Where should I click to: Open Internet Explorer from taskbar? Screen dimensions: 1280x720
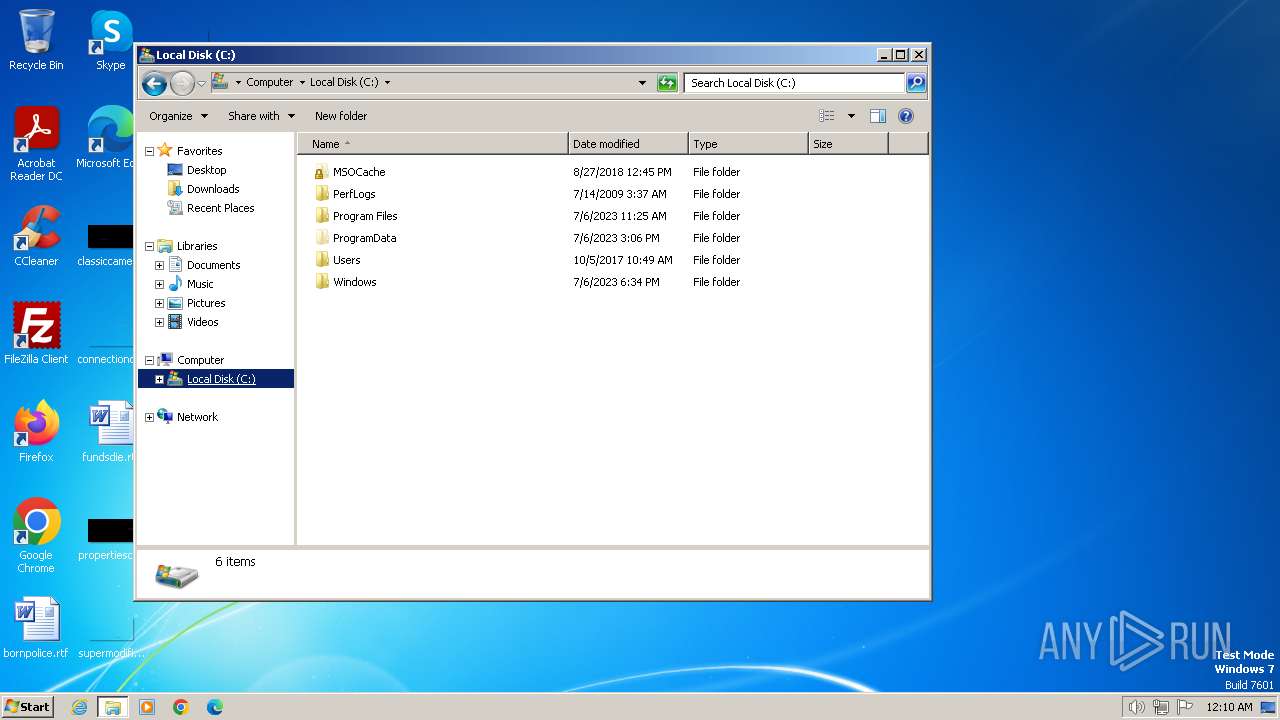79,707
